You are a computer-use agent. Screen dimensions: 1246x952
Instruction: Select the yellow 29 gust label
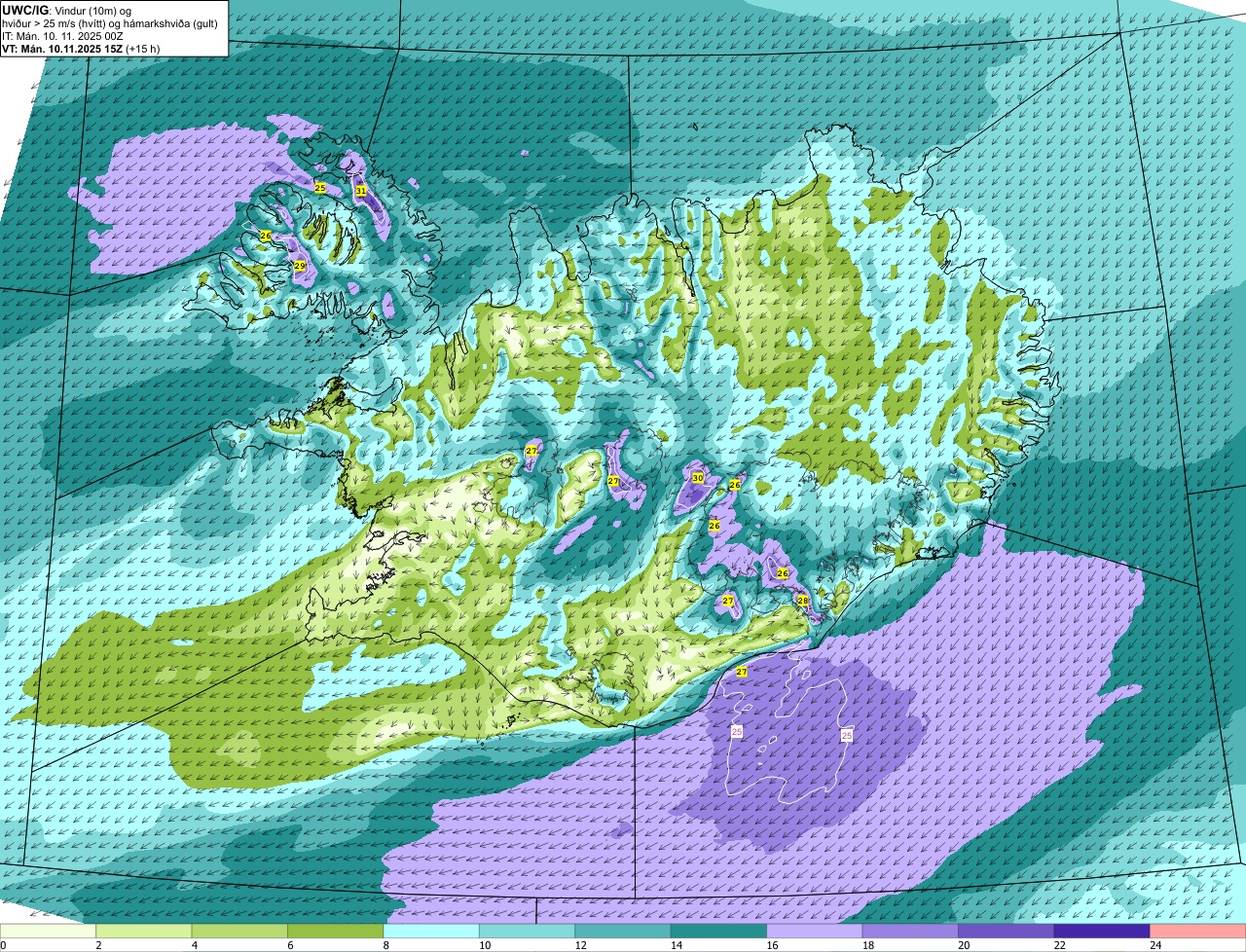300,266
